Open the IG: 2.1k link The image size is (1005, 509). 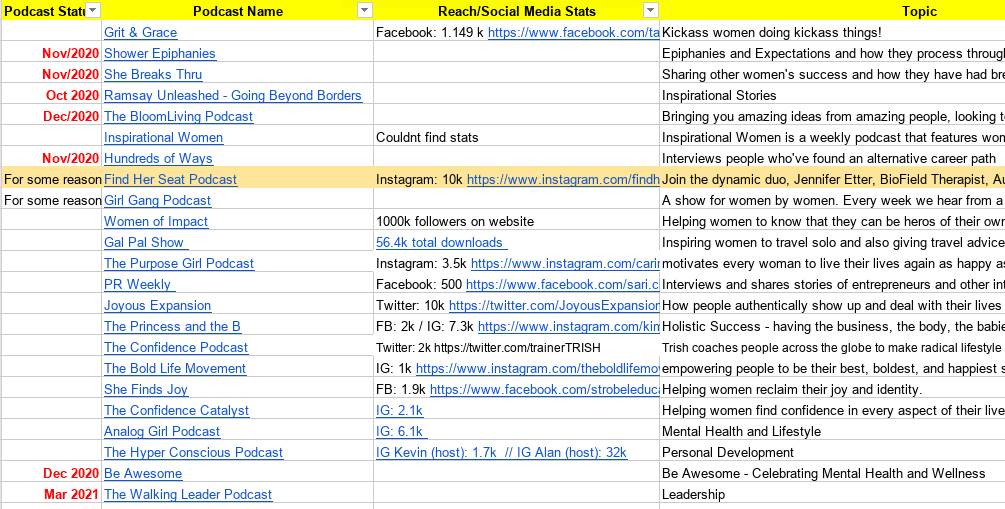pyautogui.click(x=399, y=410)
